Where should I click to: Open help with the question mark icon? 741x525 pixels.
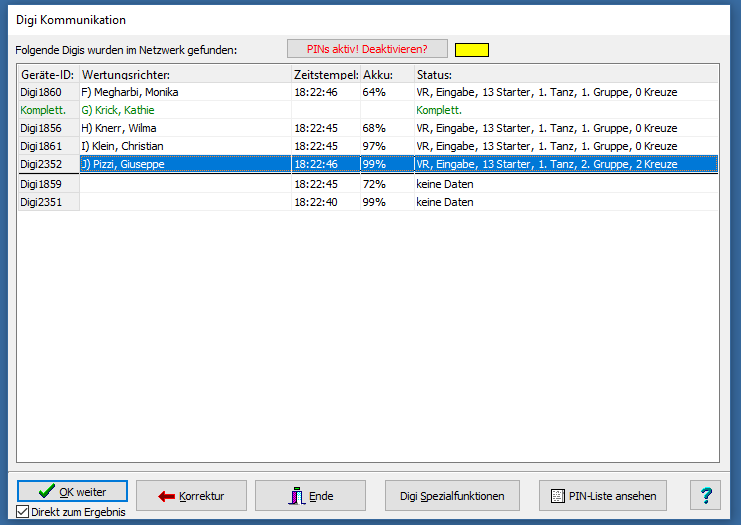706,495
